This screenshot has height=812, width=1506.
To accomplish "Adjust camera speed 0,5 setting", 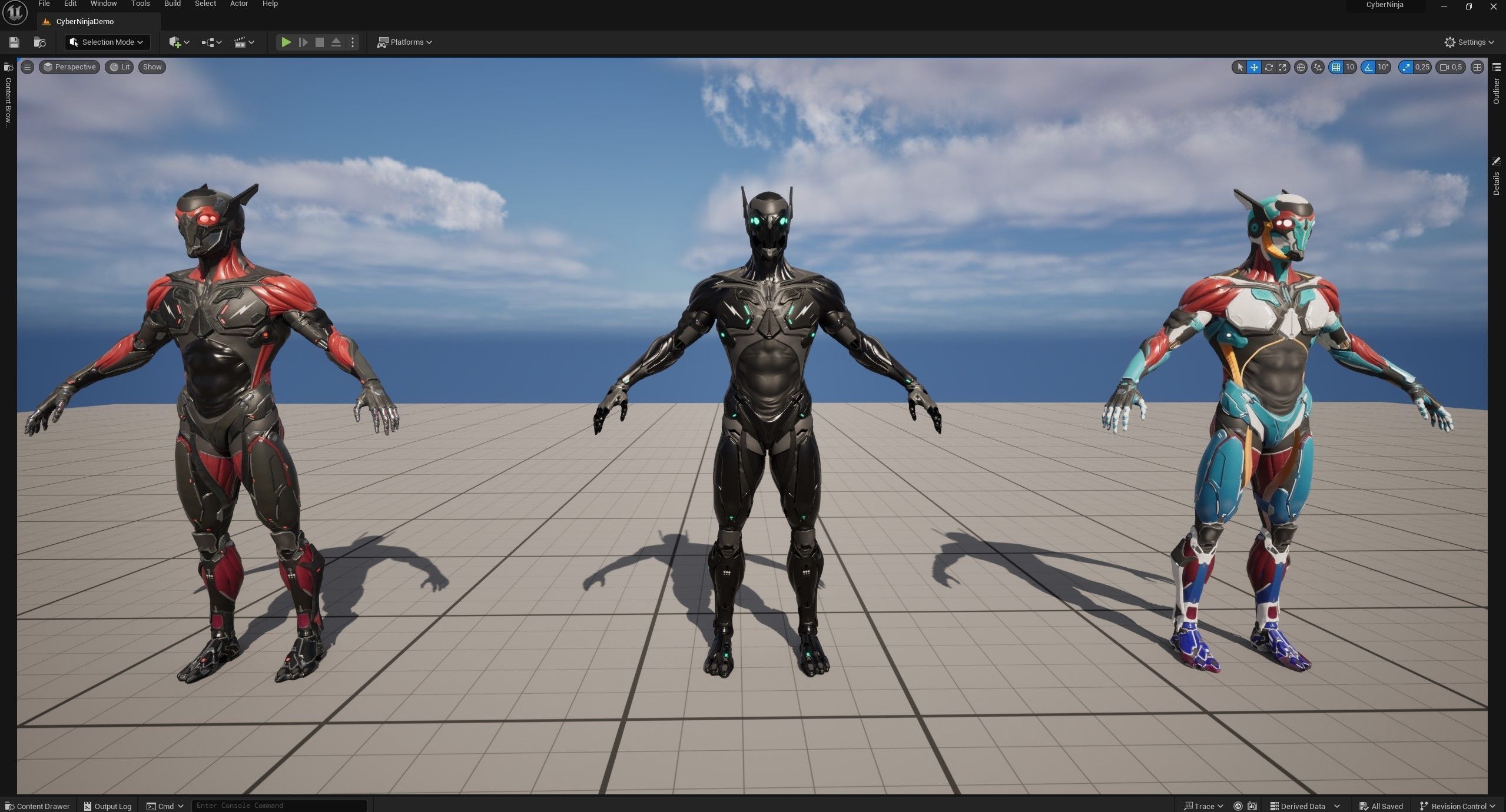I will 1451,67.
